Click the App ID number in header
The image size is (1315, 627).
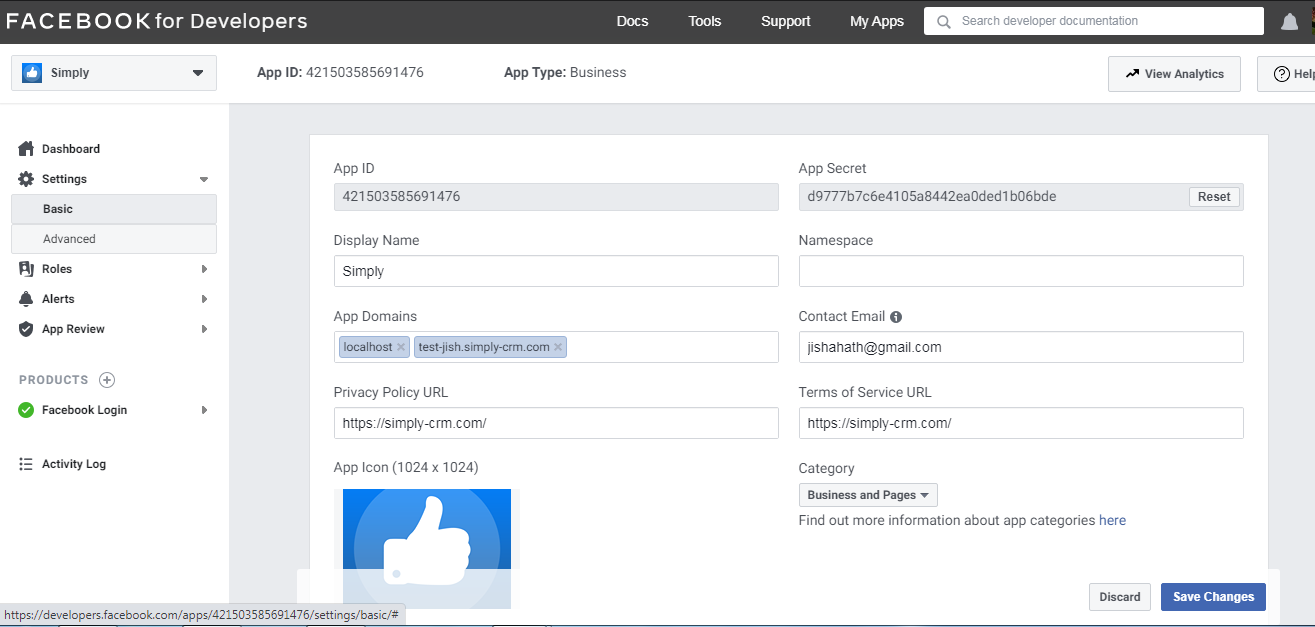click(364, 73)
